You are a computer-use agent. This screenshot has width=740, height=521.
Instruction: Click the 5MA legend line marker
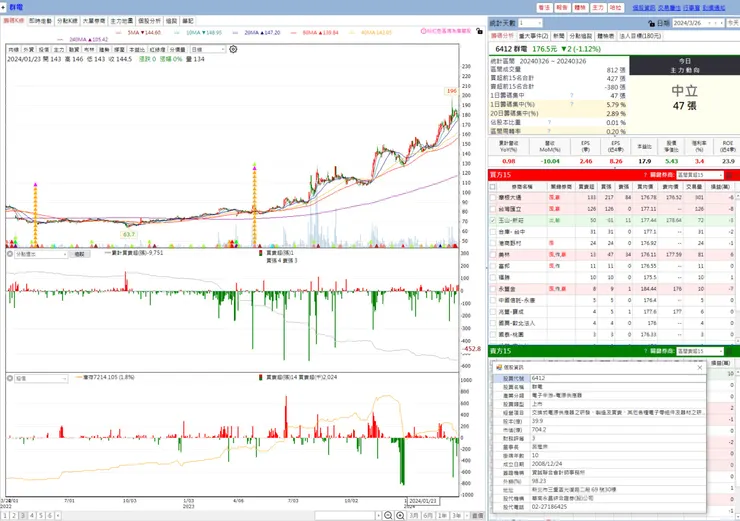(x=118, y=33)
